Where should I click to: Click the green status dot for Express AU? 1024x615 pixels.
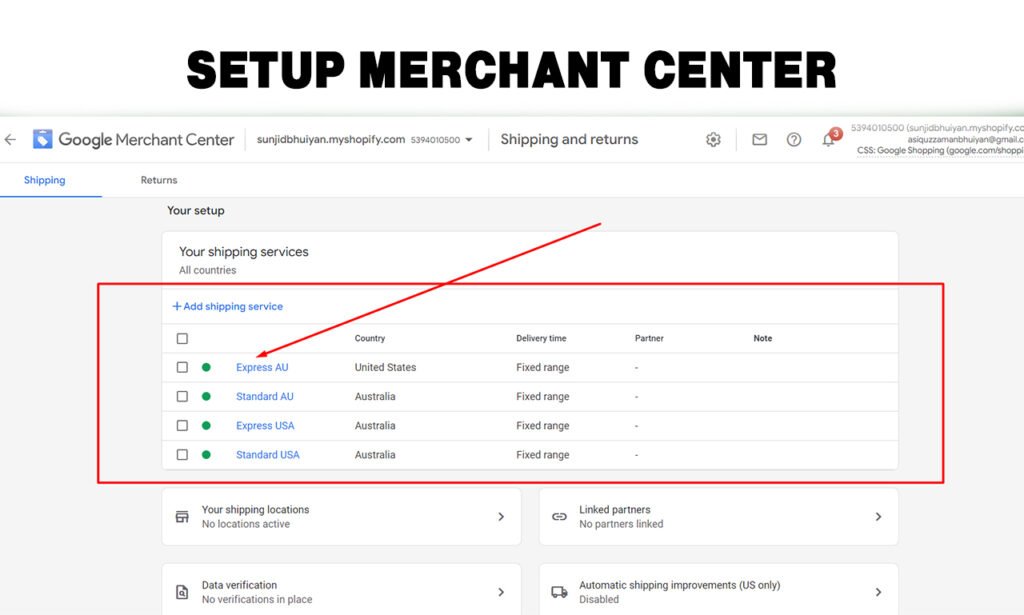(x=206, y=367)
